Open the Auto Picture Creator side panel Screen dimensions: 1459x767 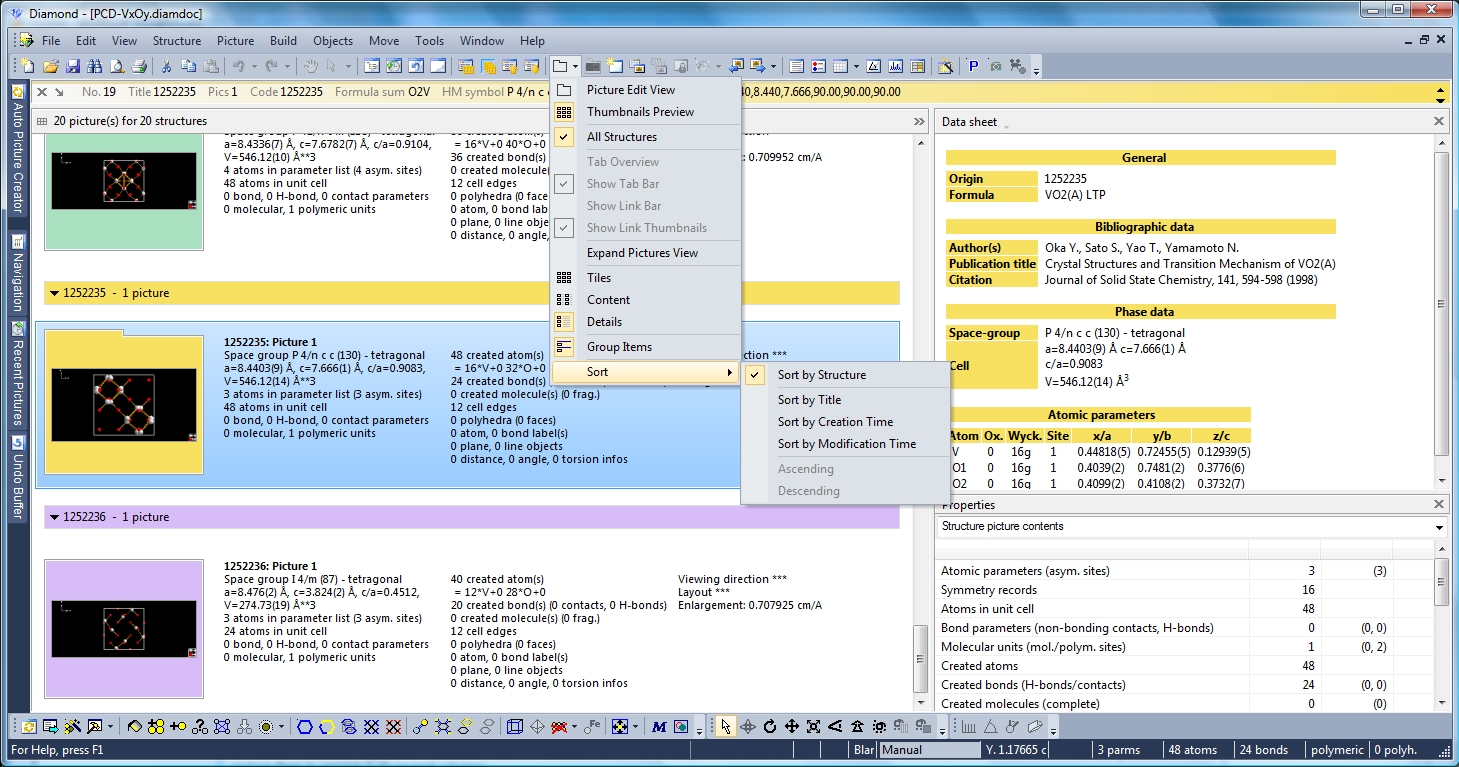pyautogui.click(x=17, y=150)
